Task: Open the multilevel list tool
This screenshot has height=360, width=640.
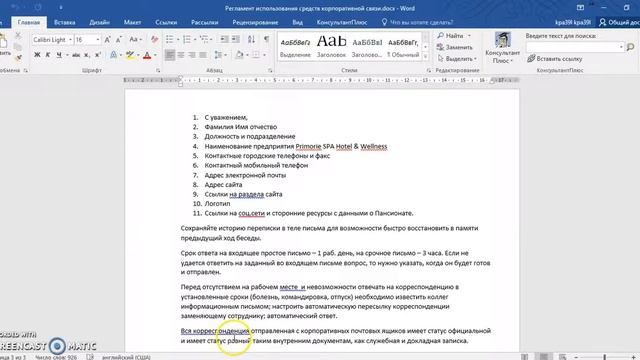Action: (204, 39)
